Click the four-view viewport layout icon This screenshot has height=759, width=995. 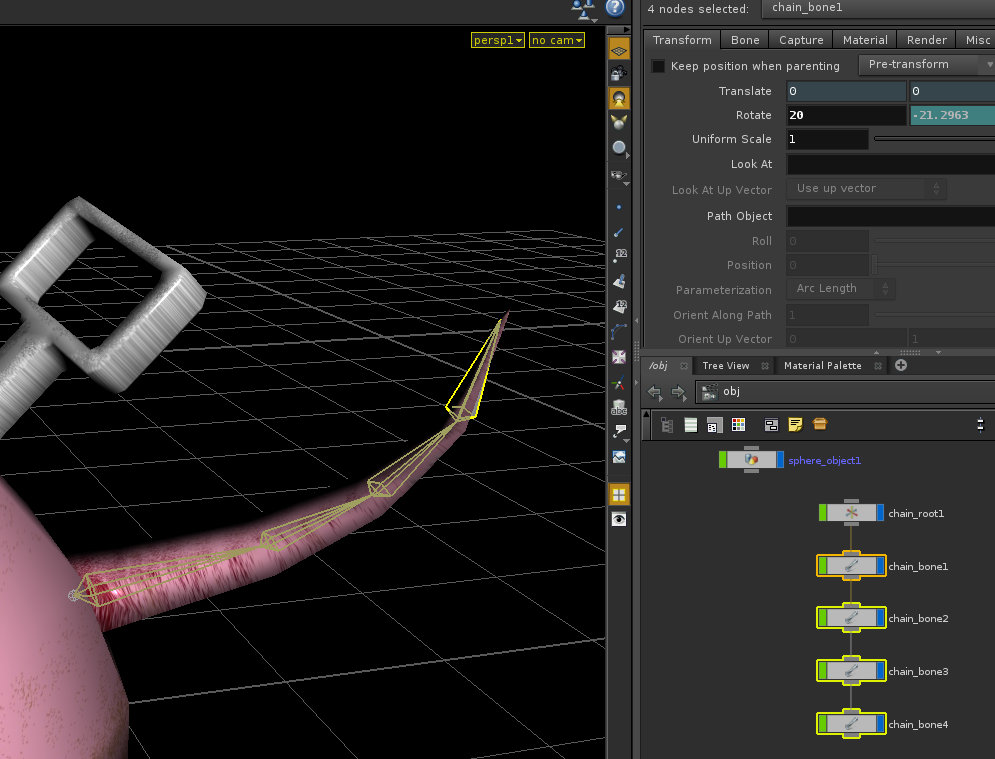[619, 494]
